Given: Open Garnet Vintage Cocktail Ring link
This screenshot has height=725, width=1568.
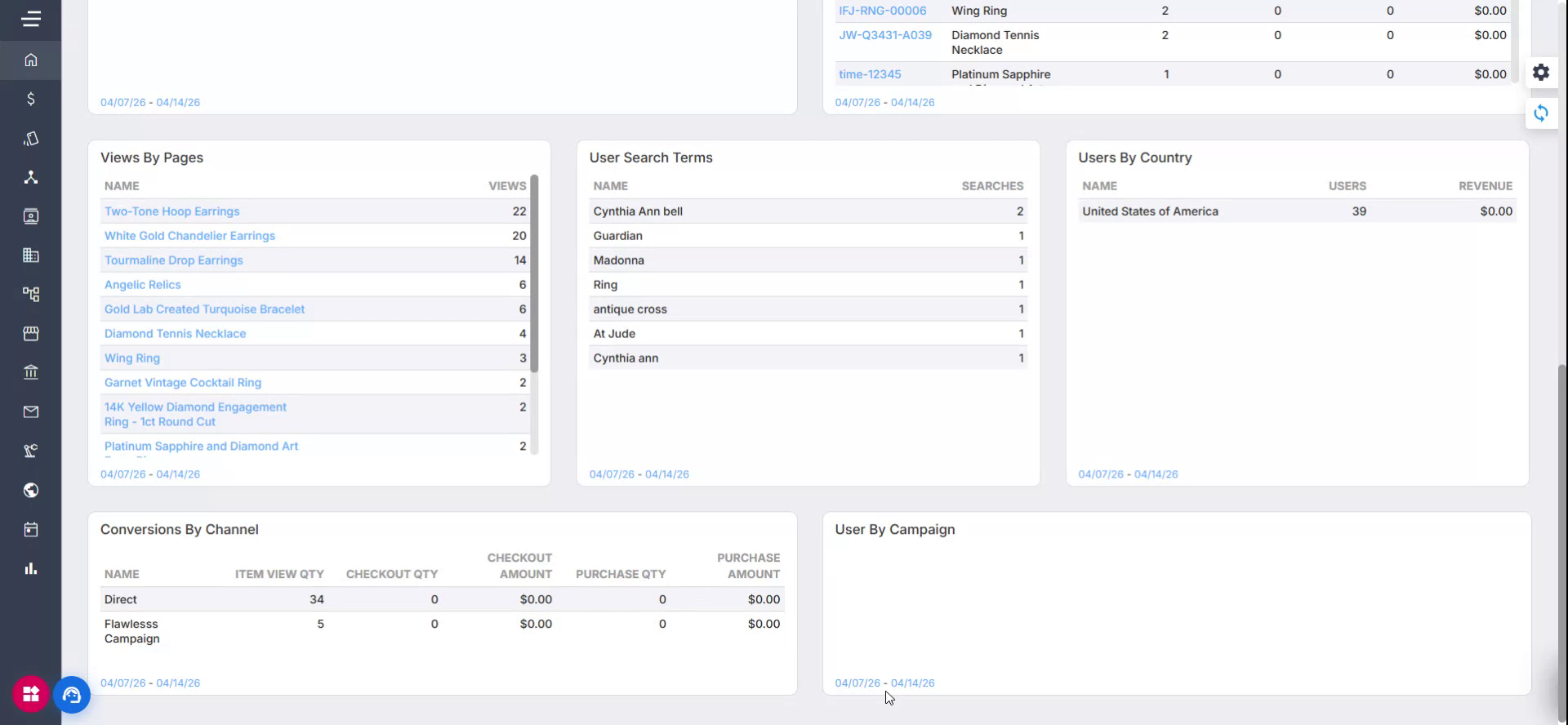Looking at the screenshot, I should coord(183,383).
